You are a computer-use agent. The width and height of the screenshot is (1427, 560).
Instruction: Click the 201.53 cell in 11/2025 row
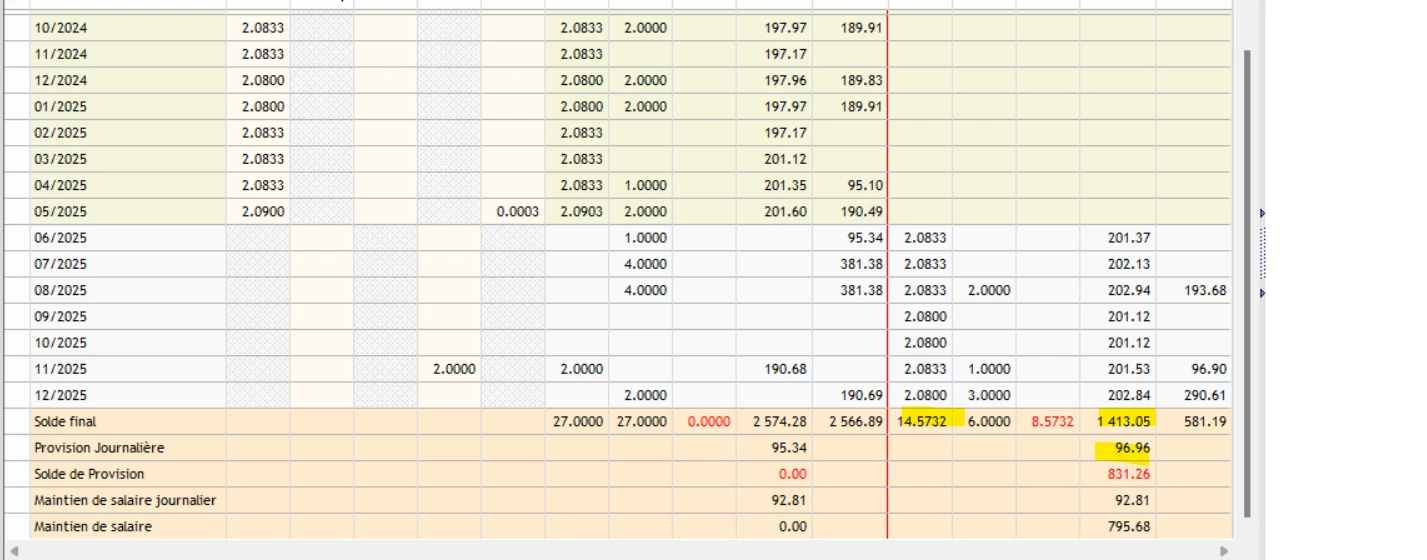(x=1118, y=369)
